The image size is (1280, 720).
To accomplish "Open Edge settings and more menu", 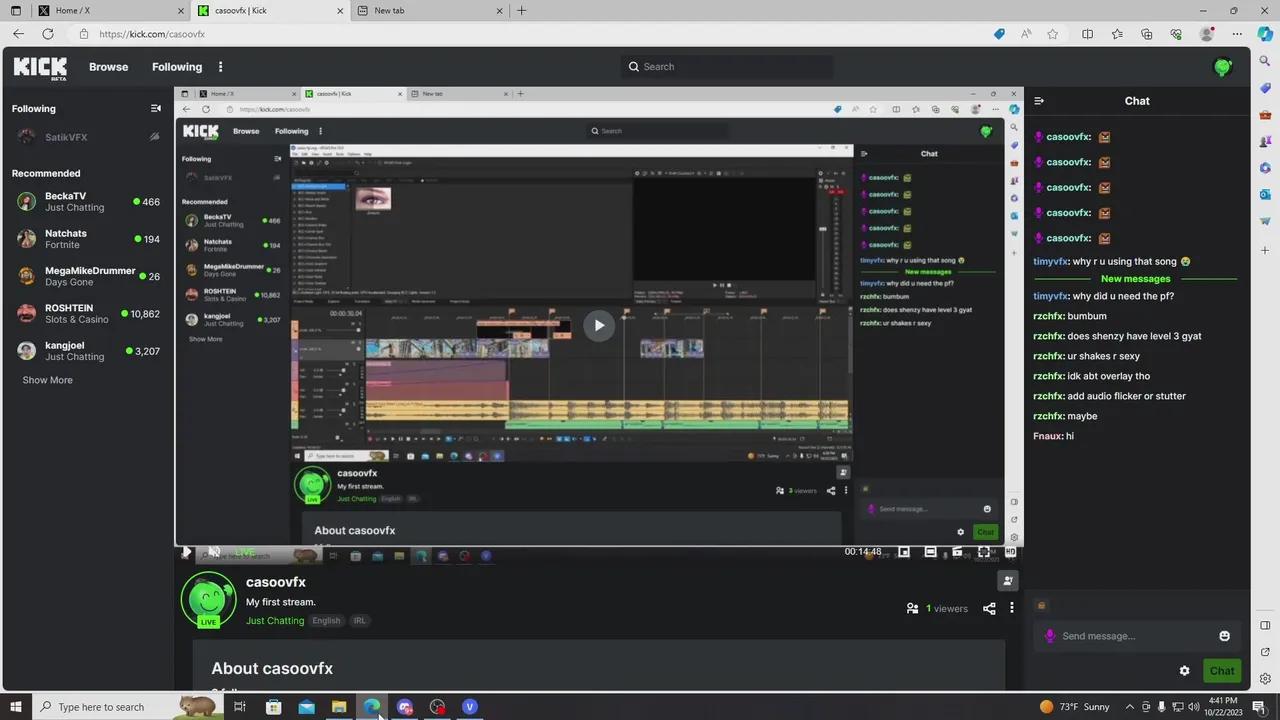I will coord(1236,34).
